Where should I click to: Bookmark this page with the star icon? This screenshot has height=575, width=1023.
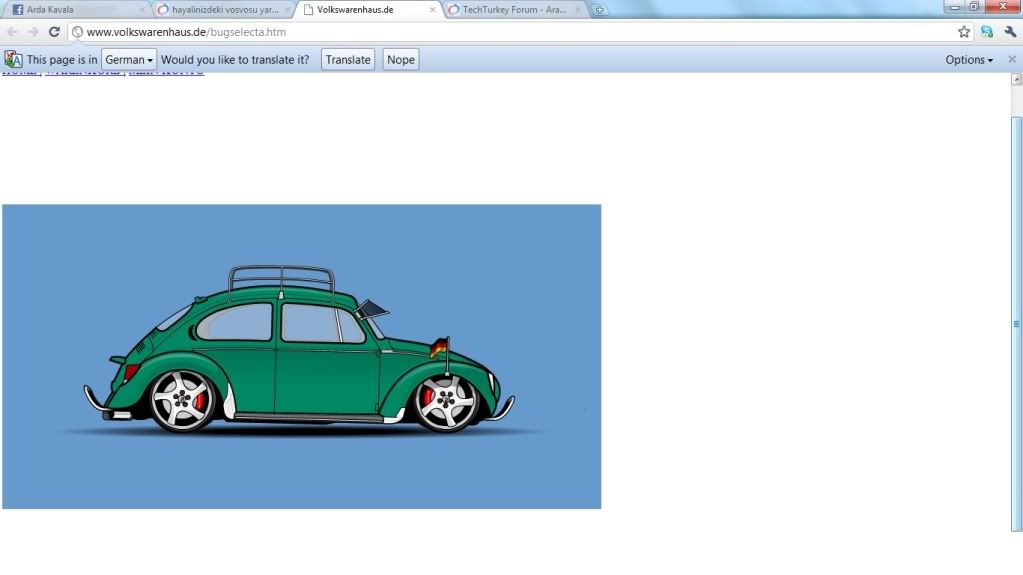tap(964, 32)
